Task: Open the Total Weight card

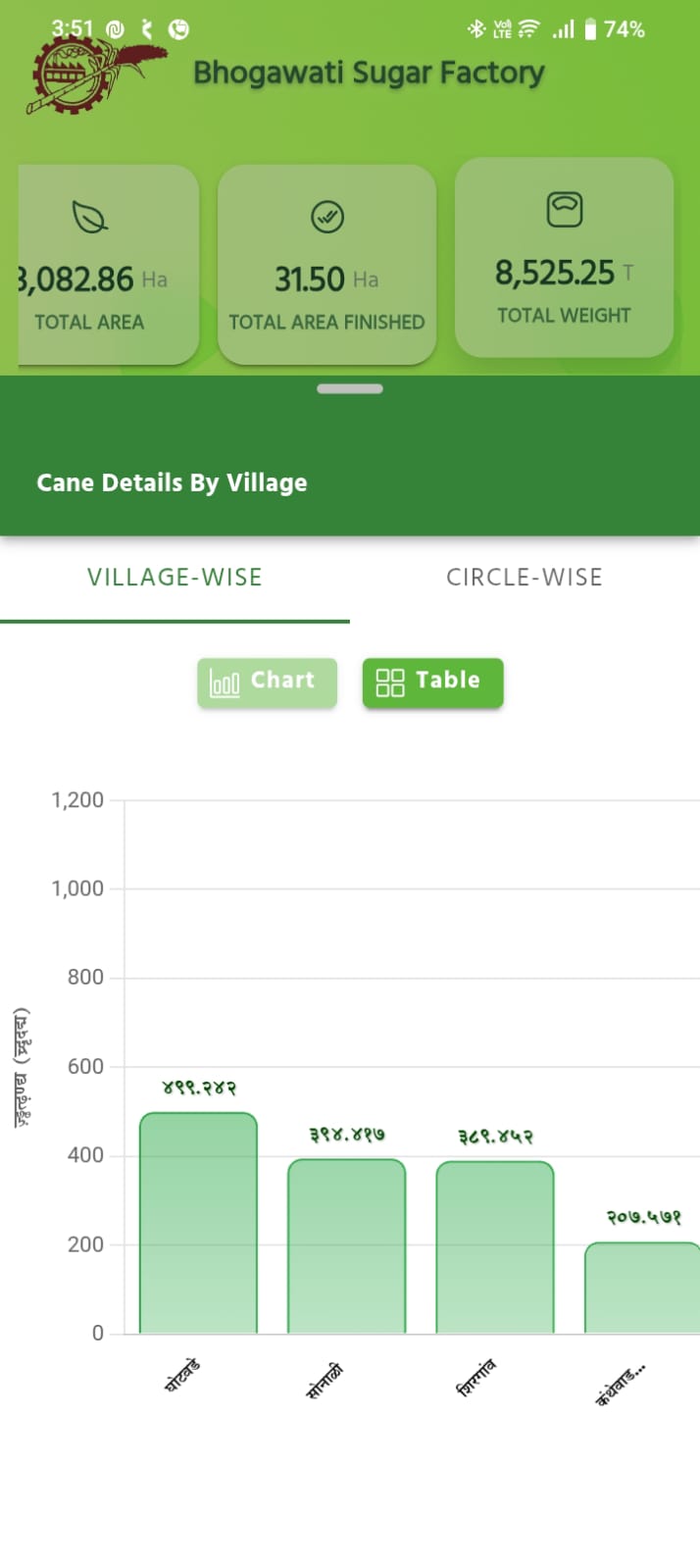Action: click(564, 258)
